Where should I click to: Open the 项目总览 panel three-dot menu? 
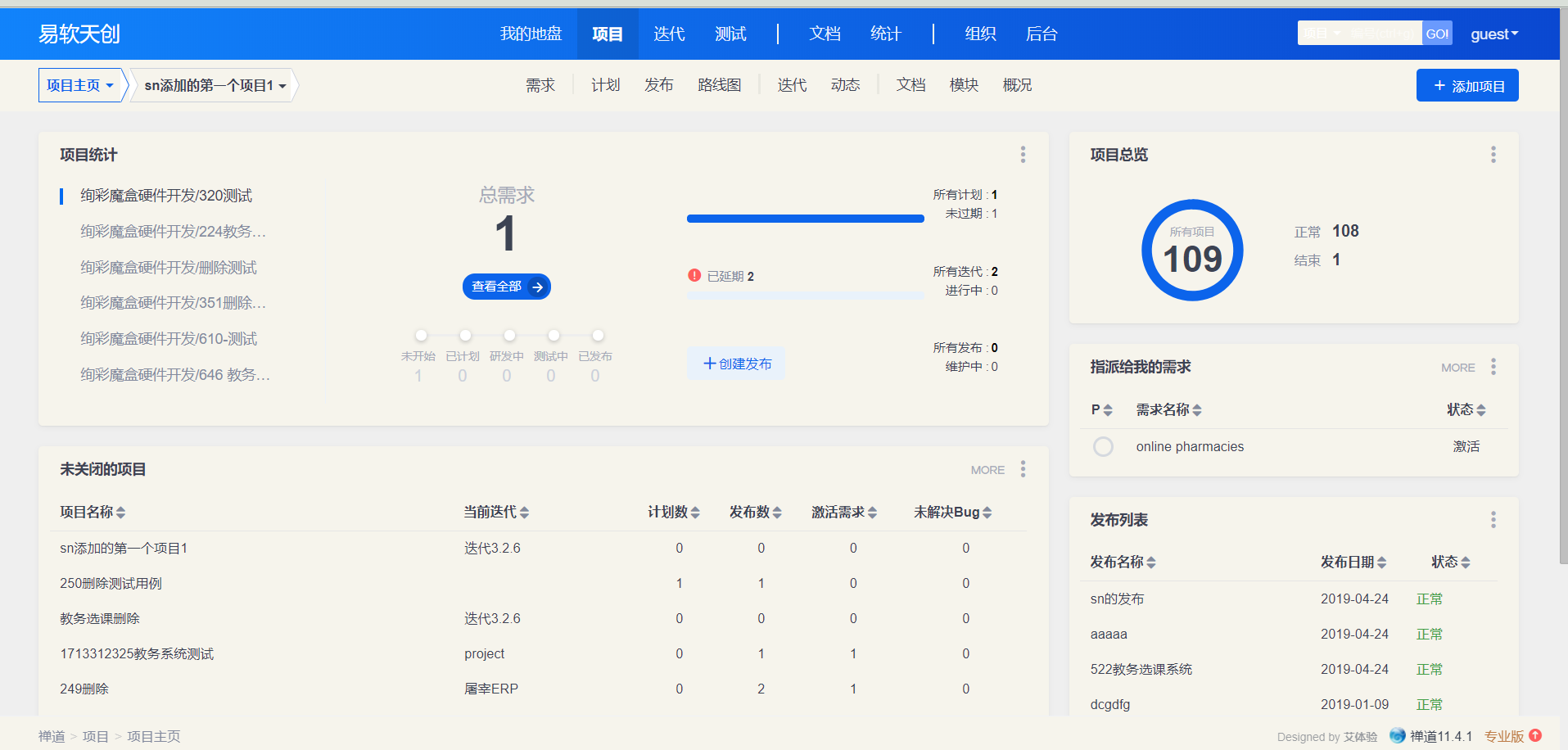pyautogui.click(x=1493, y=155)
